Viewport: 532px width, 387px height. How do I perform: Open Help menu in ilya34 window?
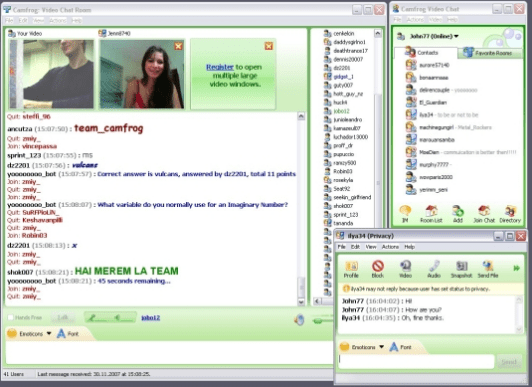(x=410, y=247)
